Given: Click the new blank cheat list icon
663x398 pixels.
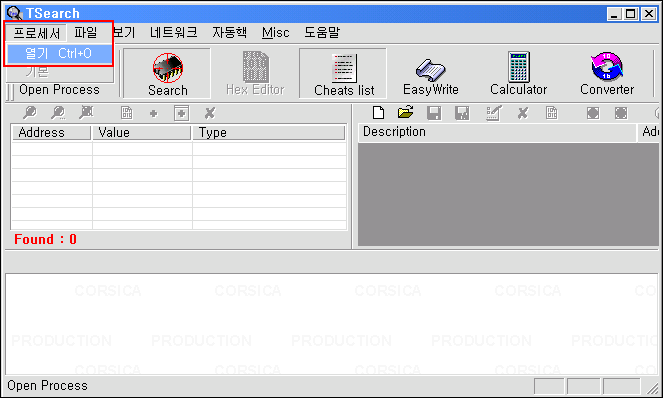Looking at the screenshot, I should click(378, 113).
